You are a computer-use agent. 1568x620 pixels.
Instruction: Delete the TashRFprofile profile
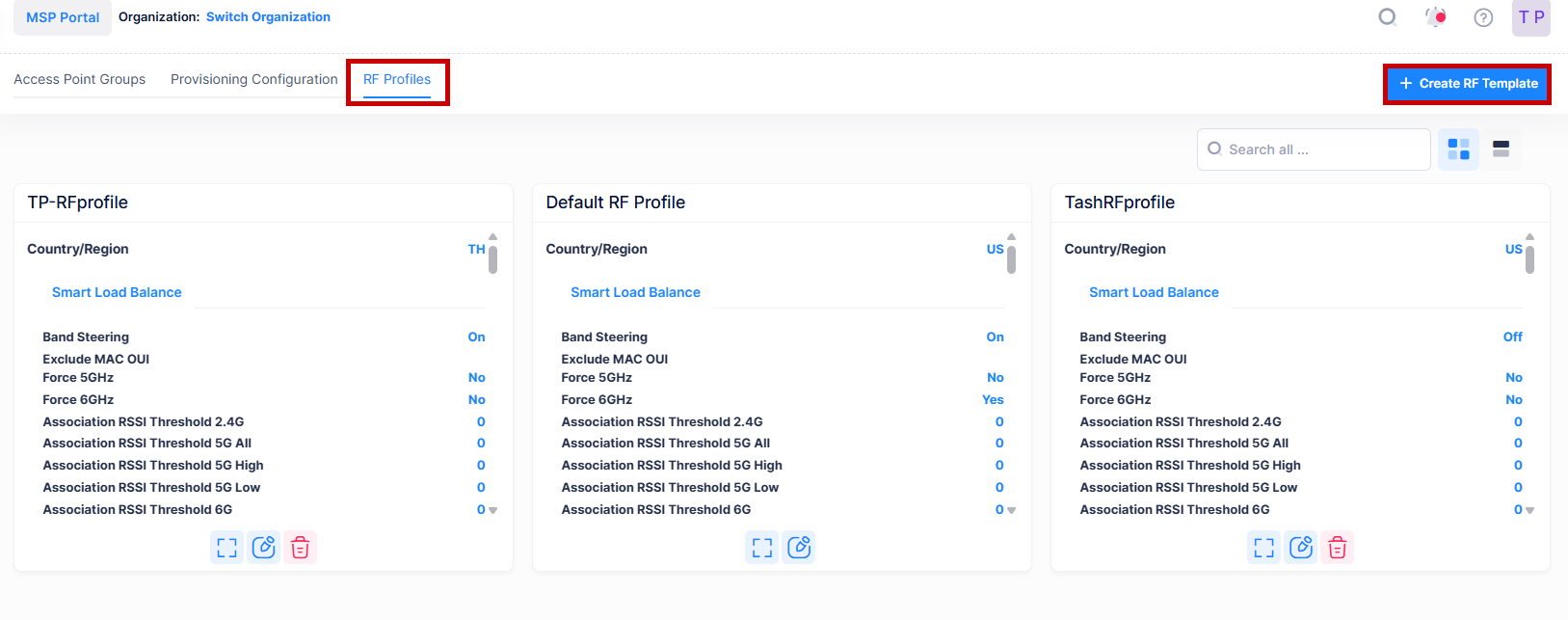tap(1337, 548)
